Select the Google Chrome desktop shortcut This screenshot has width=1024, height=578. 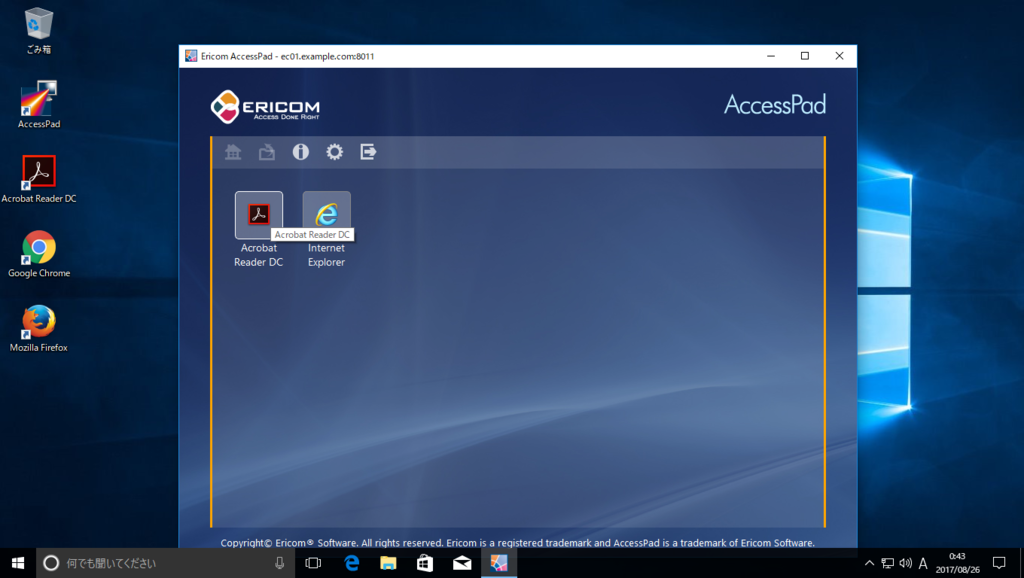(x=39, y=254)
